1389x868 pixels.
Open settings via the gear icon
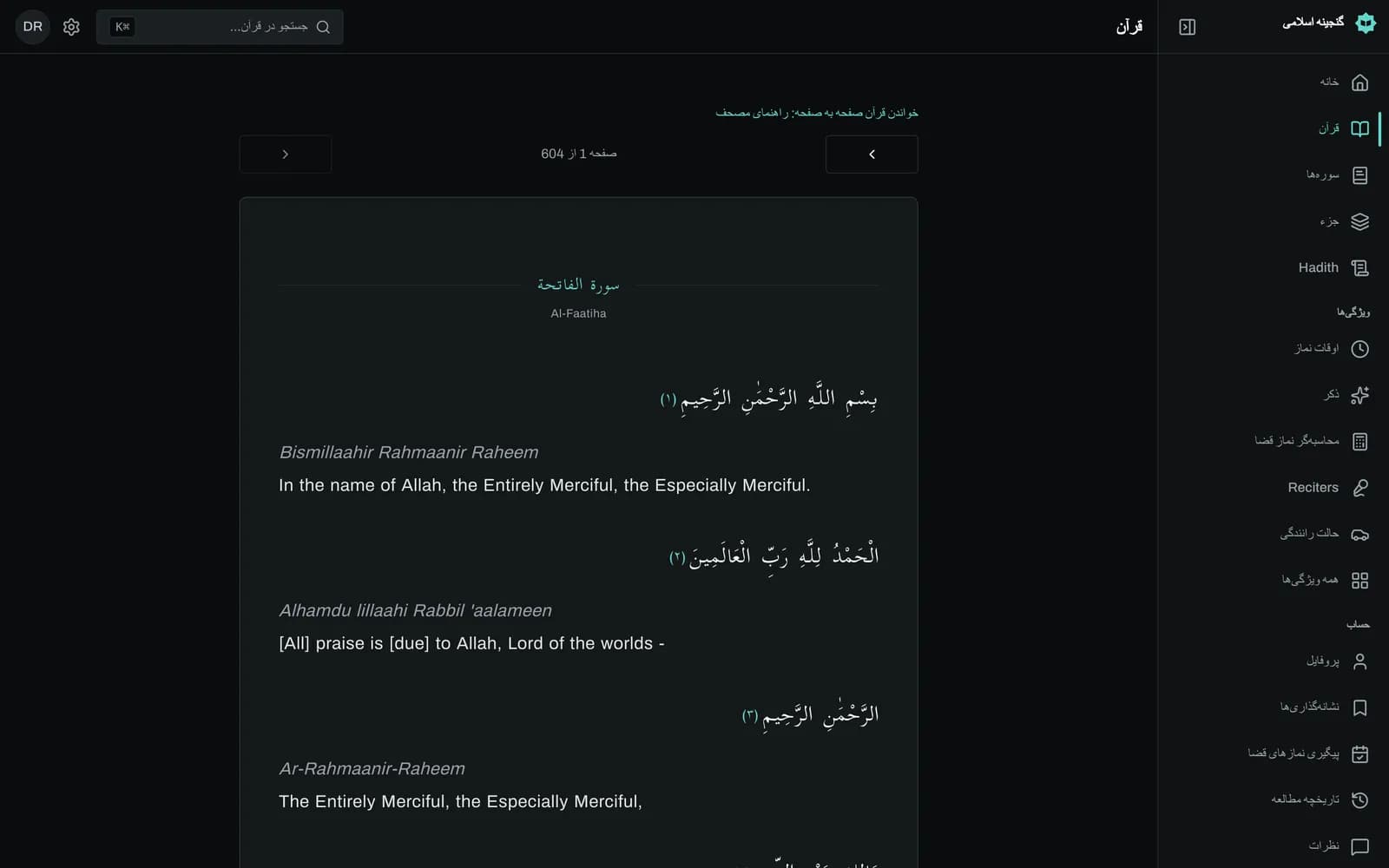(71, 27)
